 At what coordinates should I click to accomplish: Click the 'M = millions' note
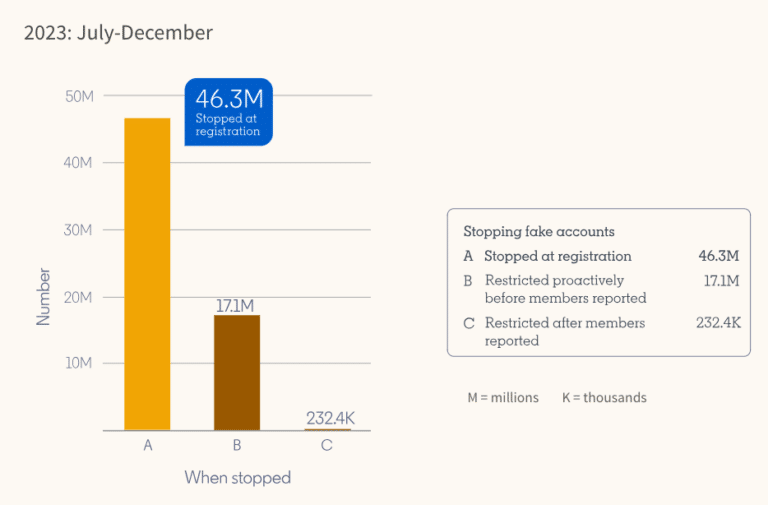pos(503,397)
